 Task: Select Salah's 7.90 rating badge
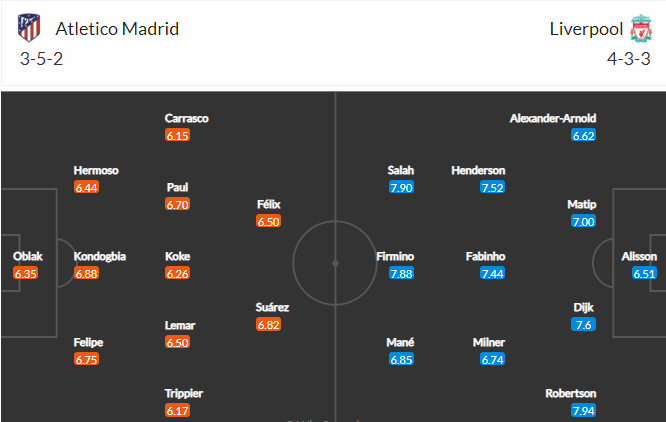pos(401,187)
